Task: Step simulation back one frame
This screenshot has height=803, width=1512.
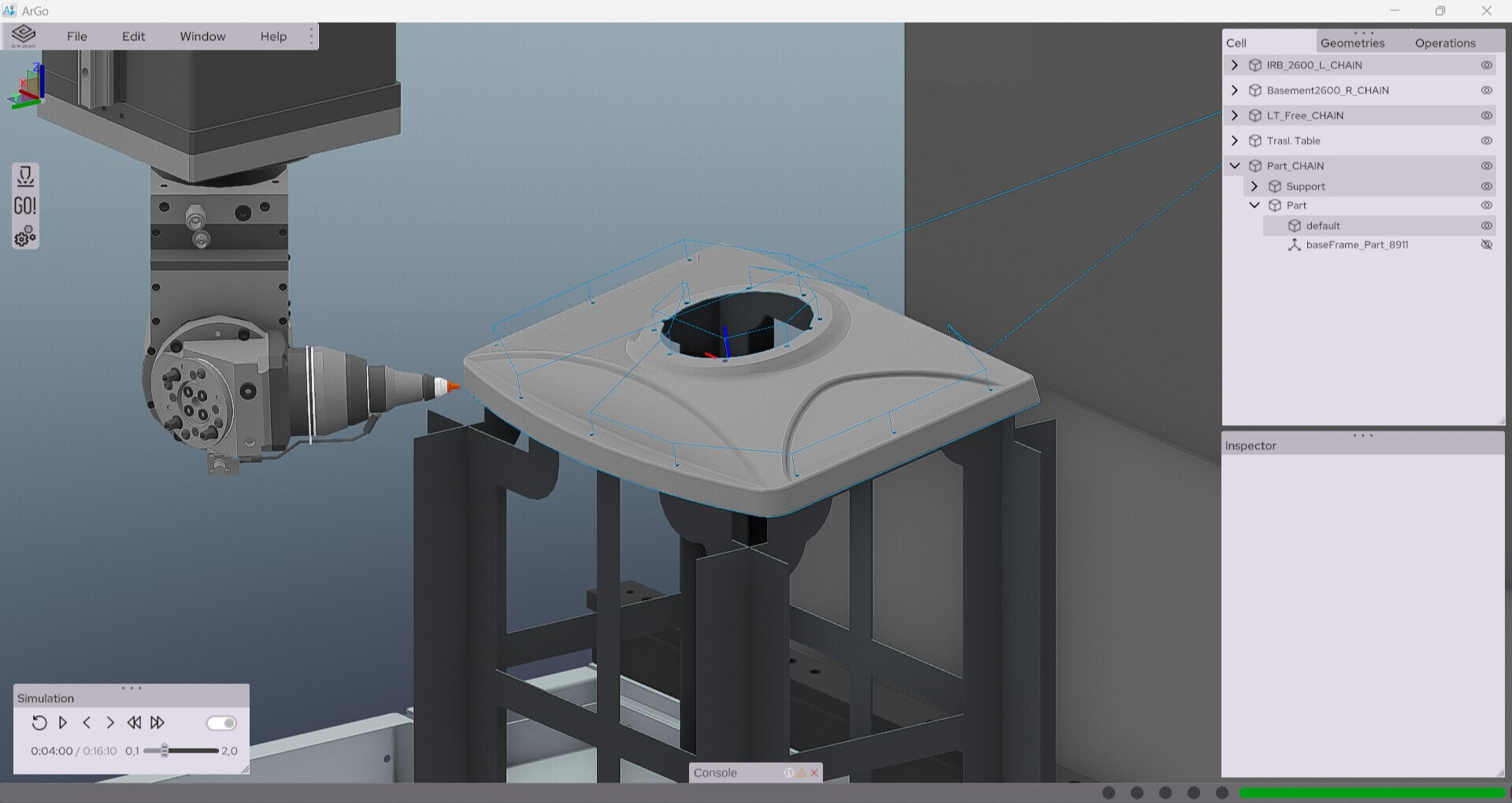Action: [x=87, y=723]
